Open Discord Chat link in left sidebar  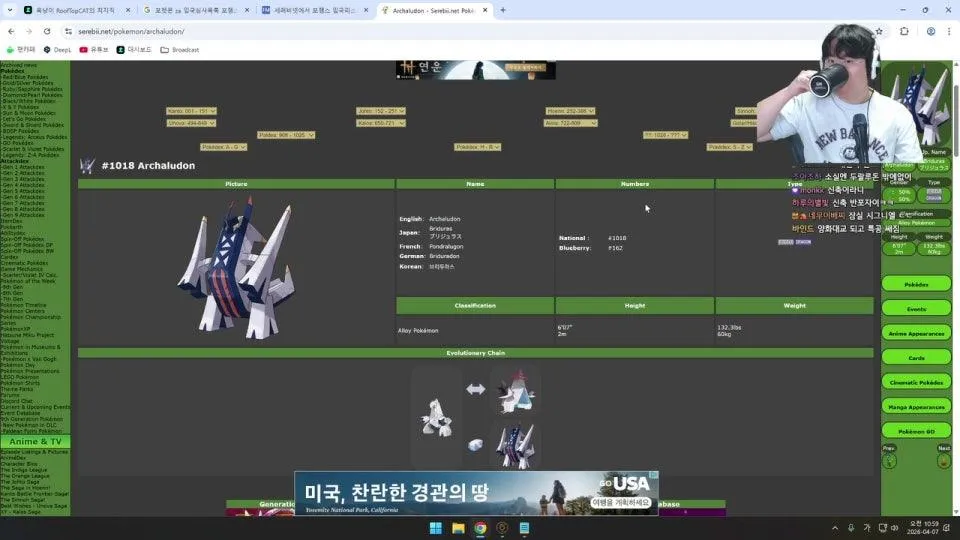17,401
